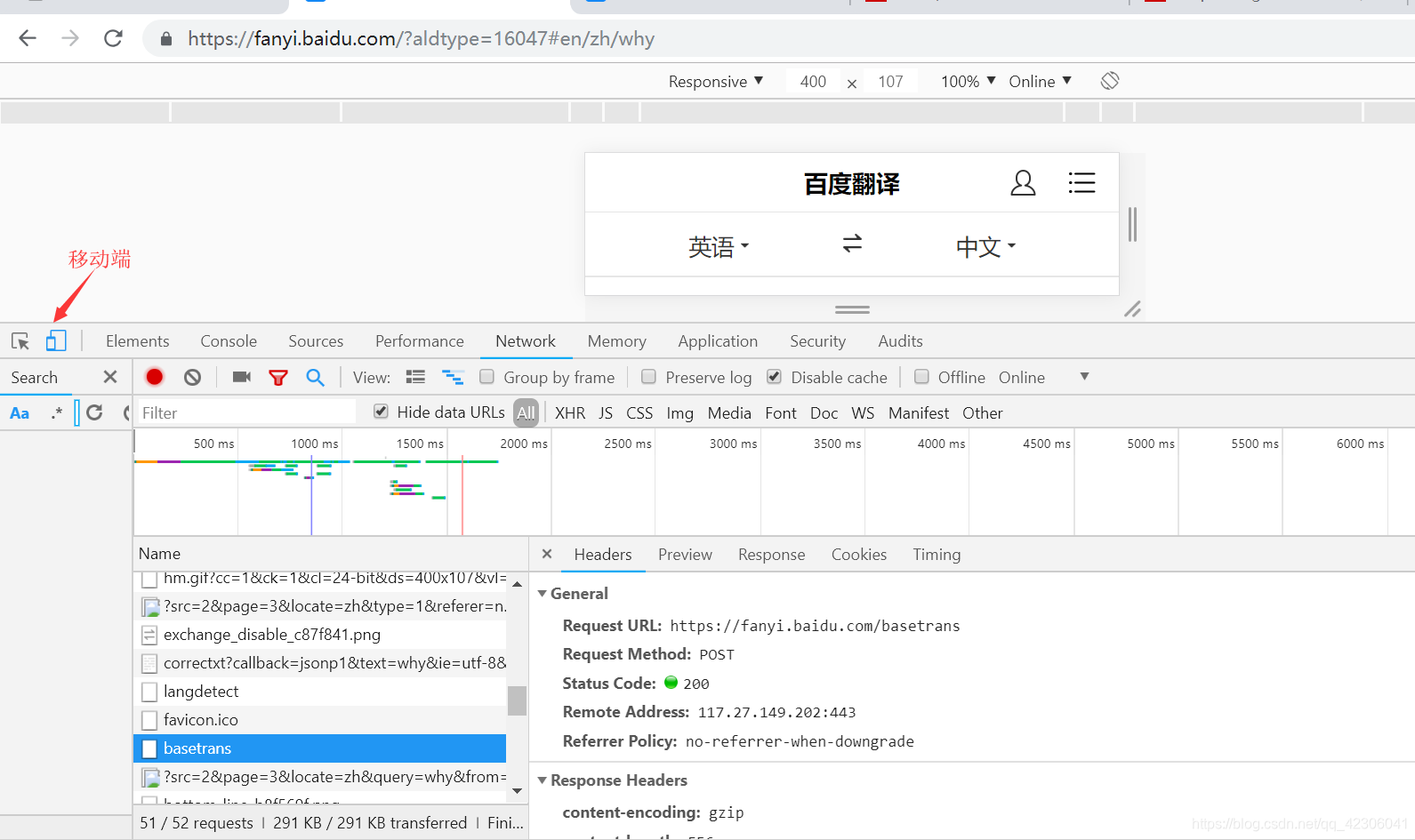1415x840 pixels.
Task: Click the request list scroll down arrow
Action: 517,790
